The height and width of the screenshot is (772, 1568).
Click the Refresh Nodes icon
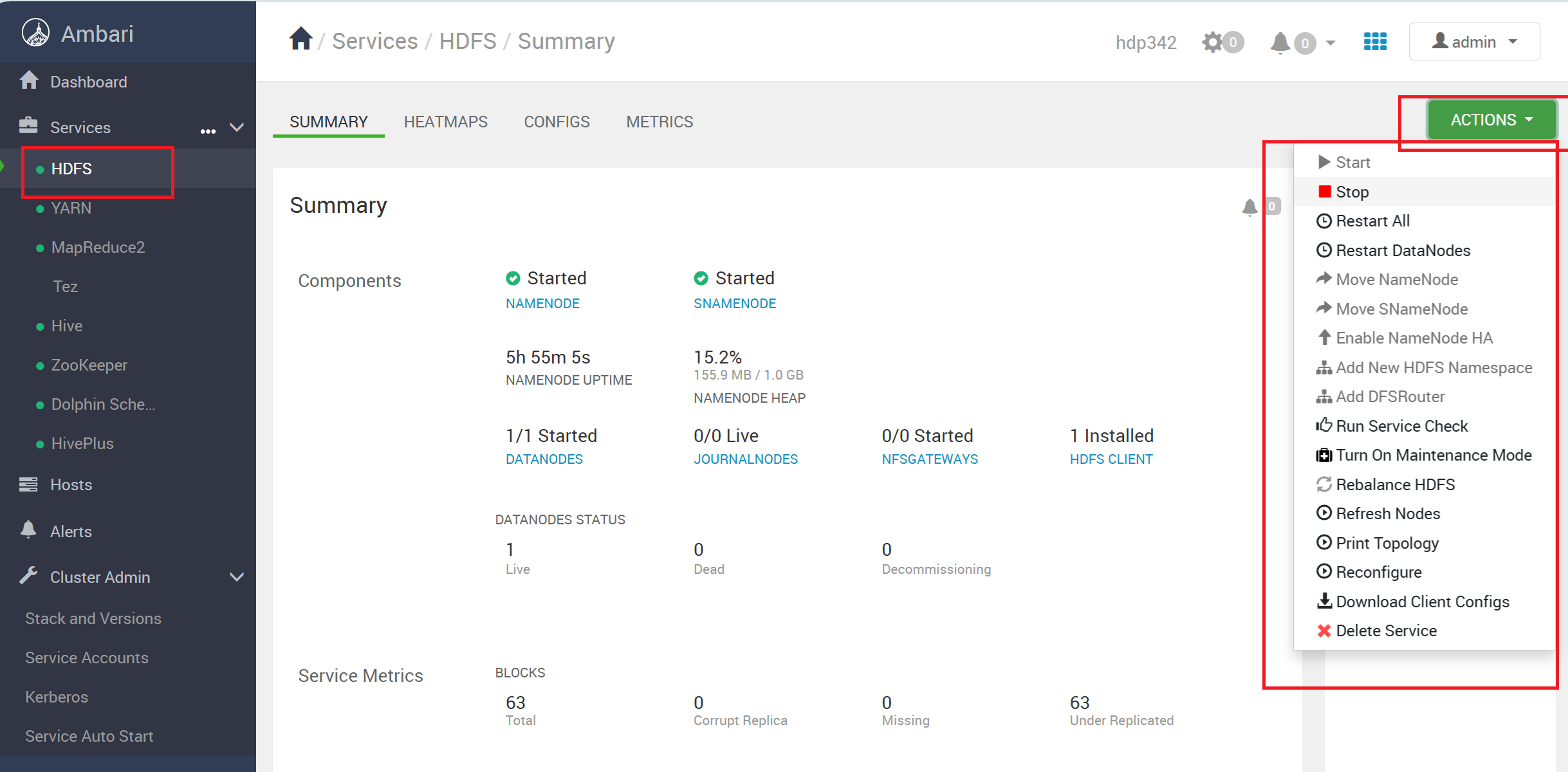(1324, 513)
